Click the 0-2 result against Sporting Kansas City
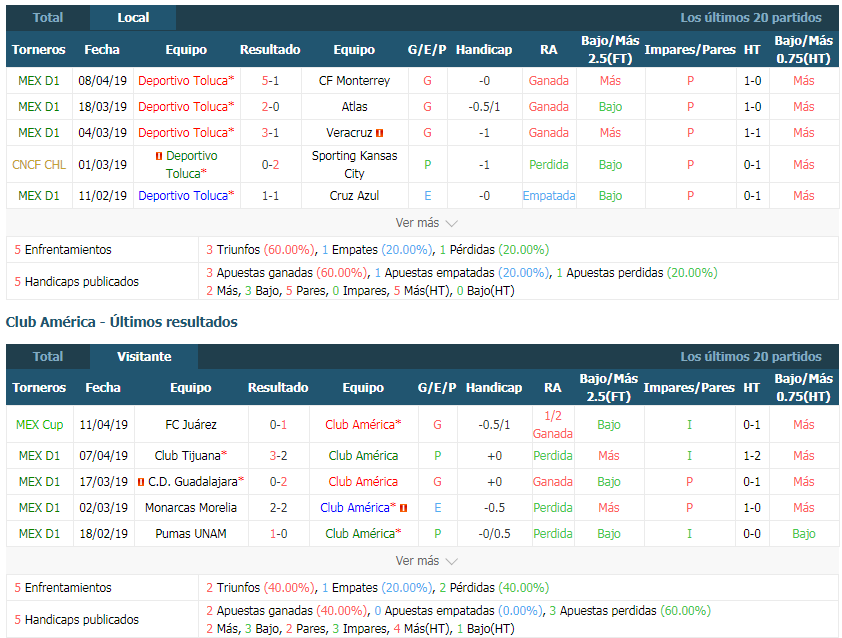 (270, 165)
